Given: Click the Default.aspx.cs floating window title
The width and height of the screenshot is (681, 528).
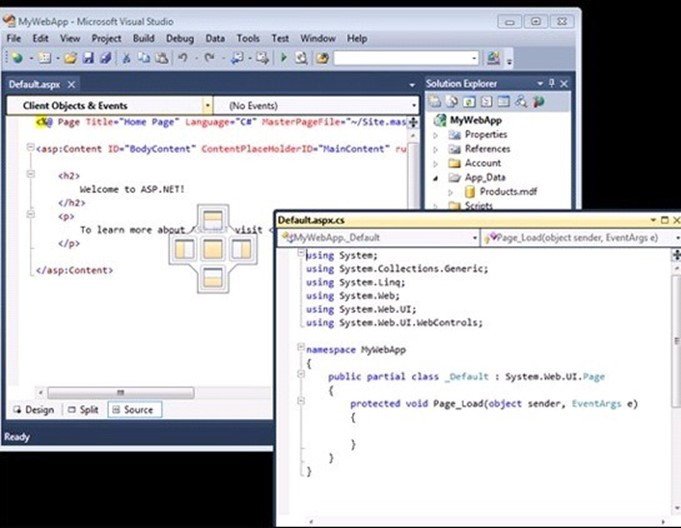Looking at the screenshot, I should 311,220.
